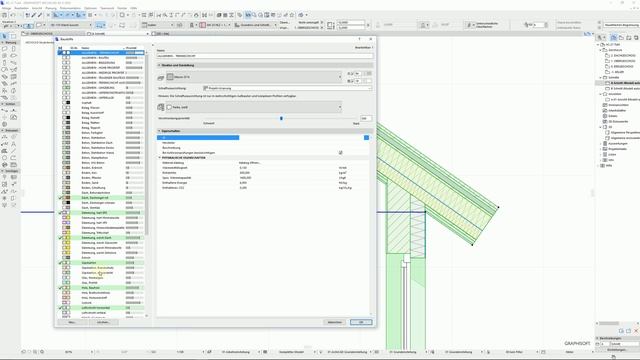
Task: Collapse the Eigenschaften section
Action: tap(159, 131)
